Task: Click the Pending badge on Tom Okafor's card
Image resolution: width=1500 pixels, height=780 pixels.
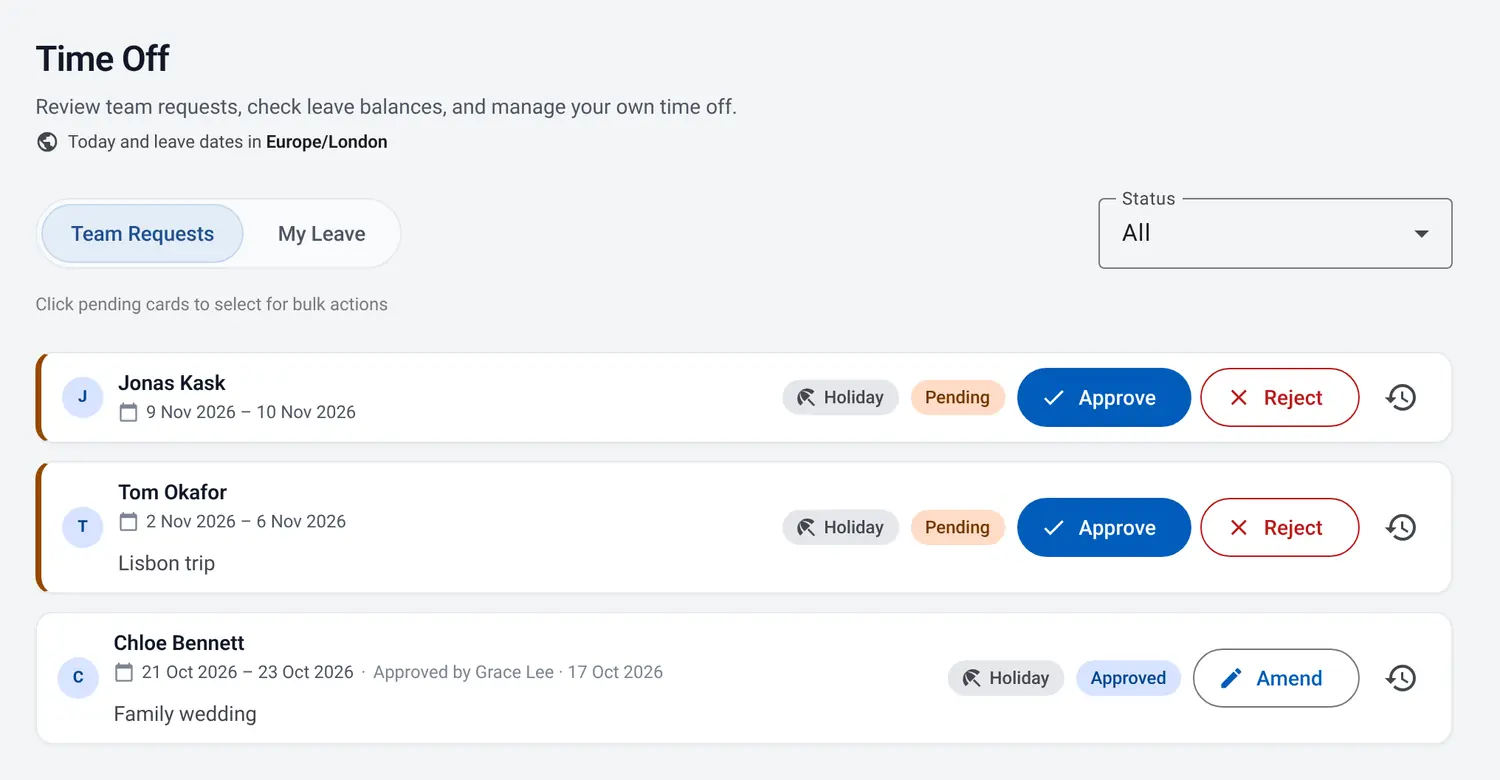Action: pyautogui.click(x=957, y=527)
